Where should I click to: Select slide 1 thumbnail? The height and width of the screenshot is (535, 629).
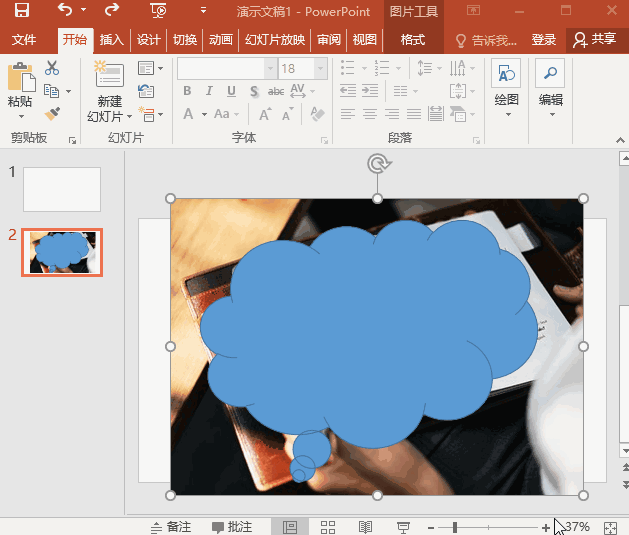pos(62,189)
